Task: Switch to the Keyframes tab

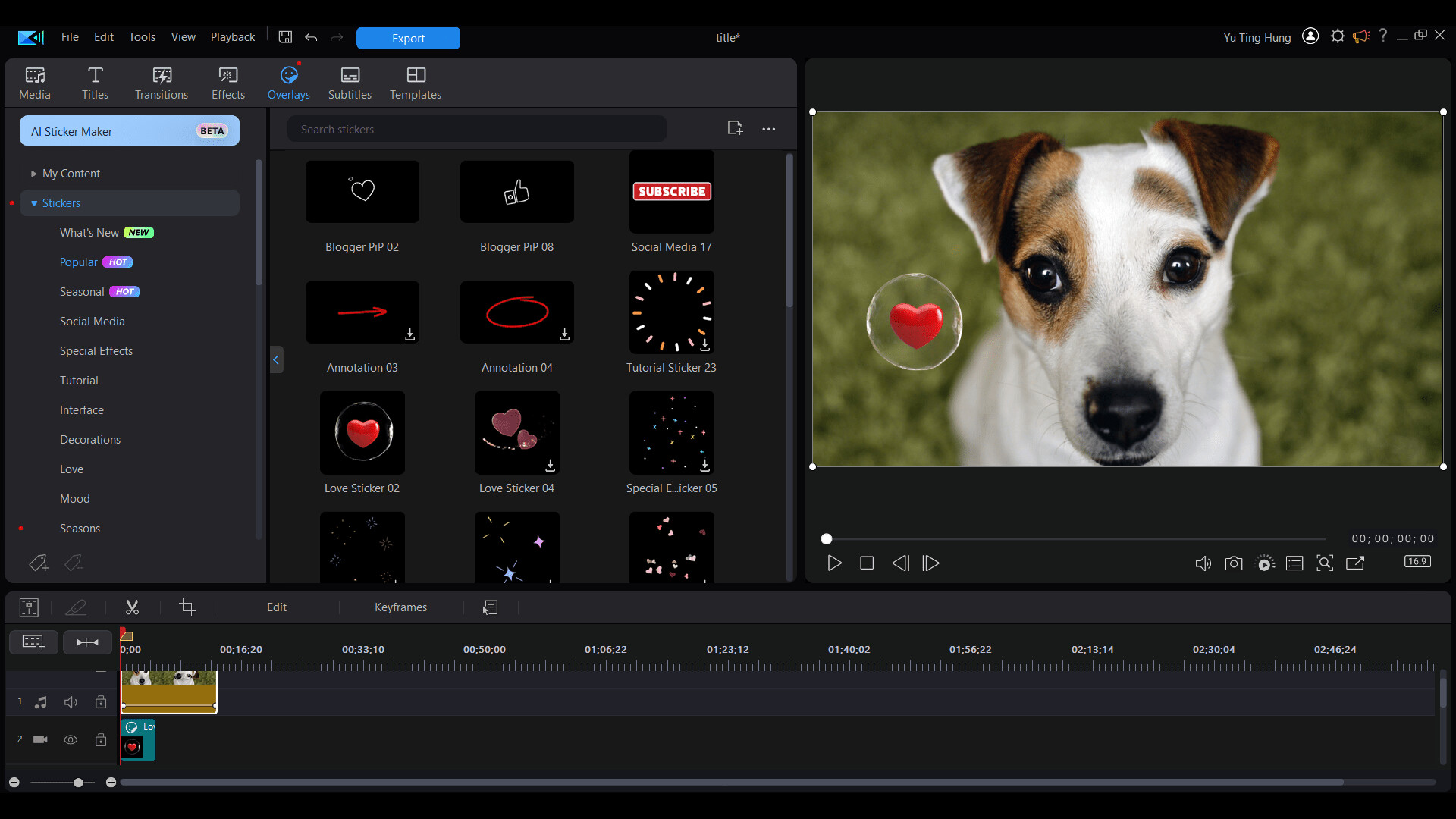Action: tap(401, 607)
